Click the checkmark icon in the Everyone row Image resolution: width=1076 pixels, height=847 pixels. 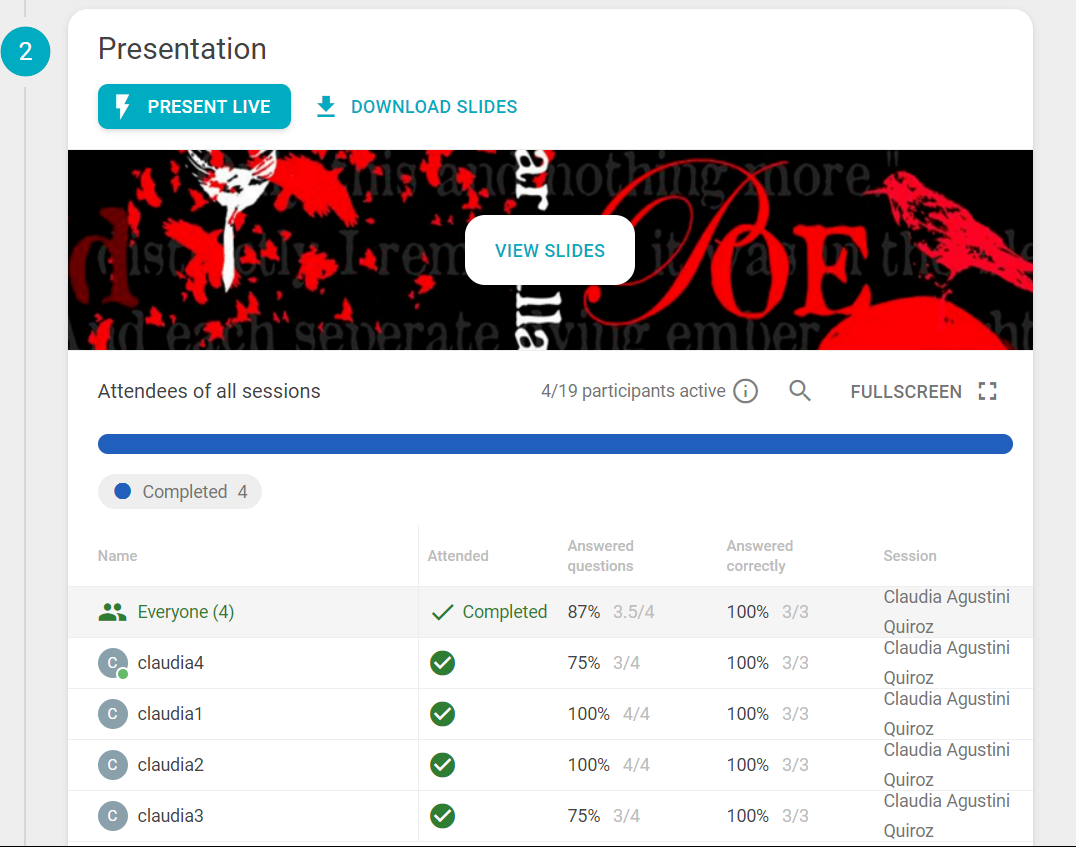tap(443, 612)
